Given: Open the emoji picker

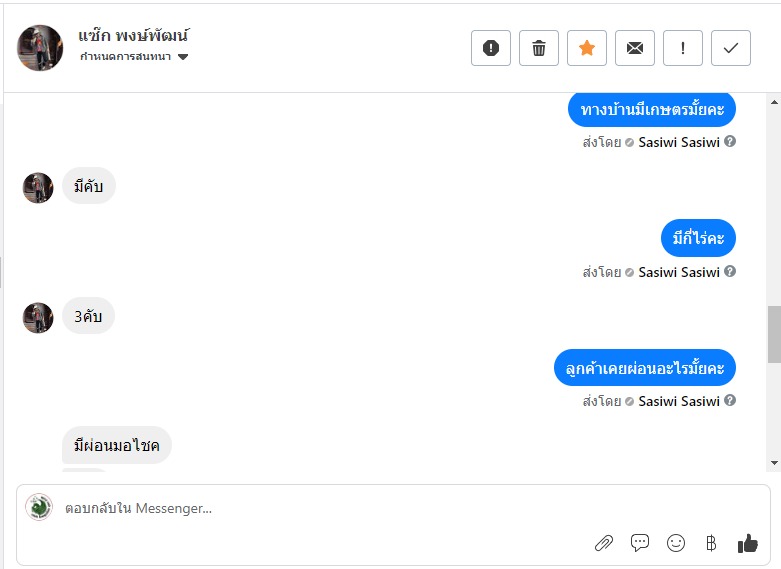Looking at the screenshot, I should (x=676, y=543).
